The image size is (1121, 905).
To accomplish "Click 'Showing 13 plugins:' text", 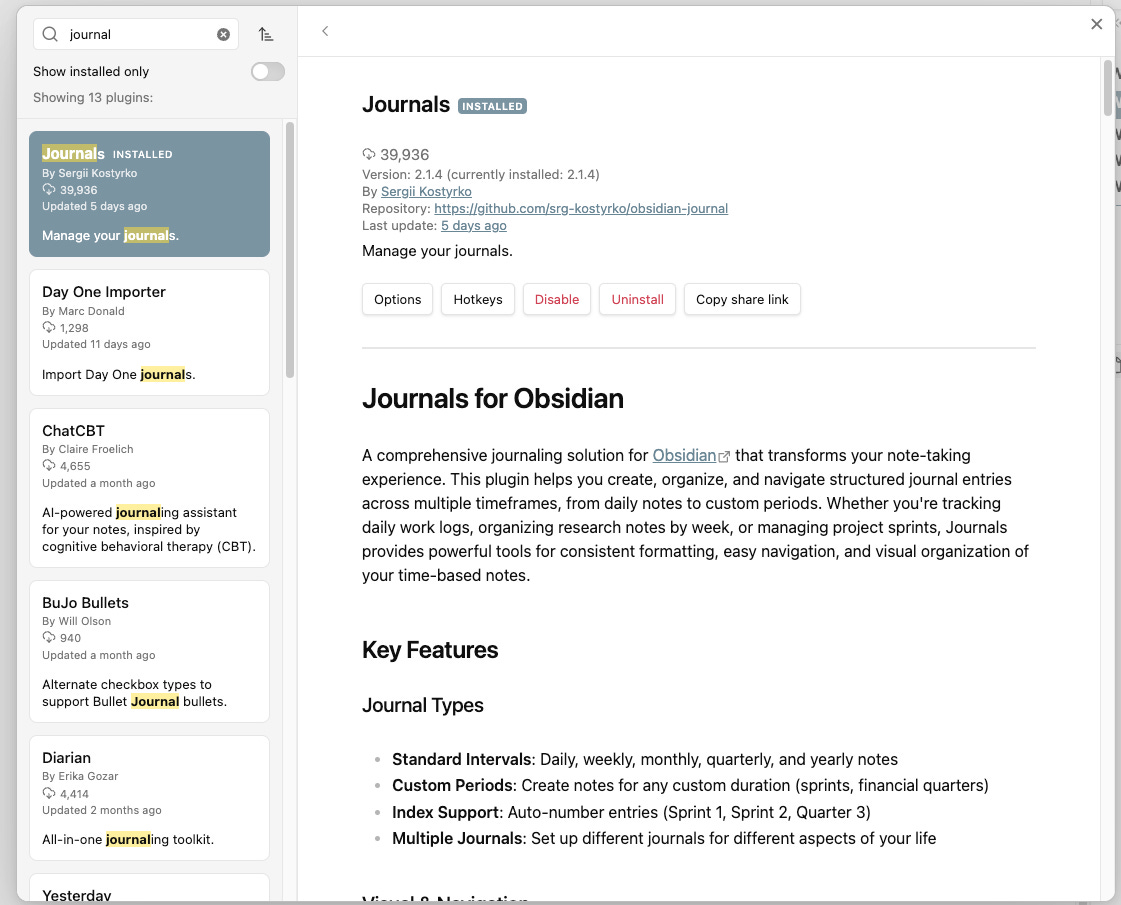I will [93, 97].
